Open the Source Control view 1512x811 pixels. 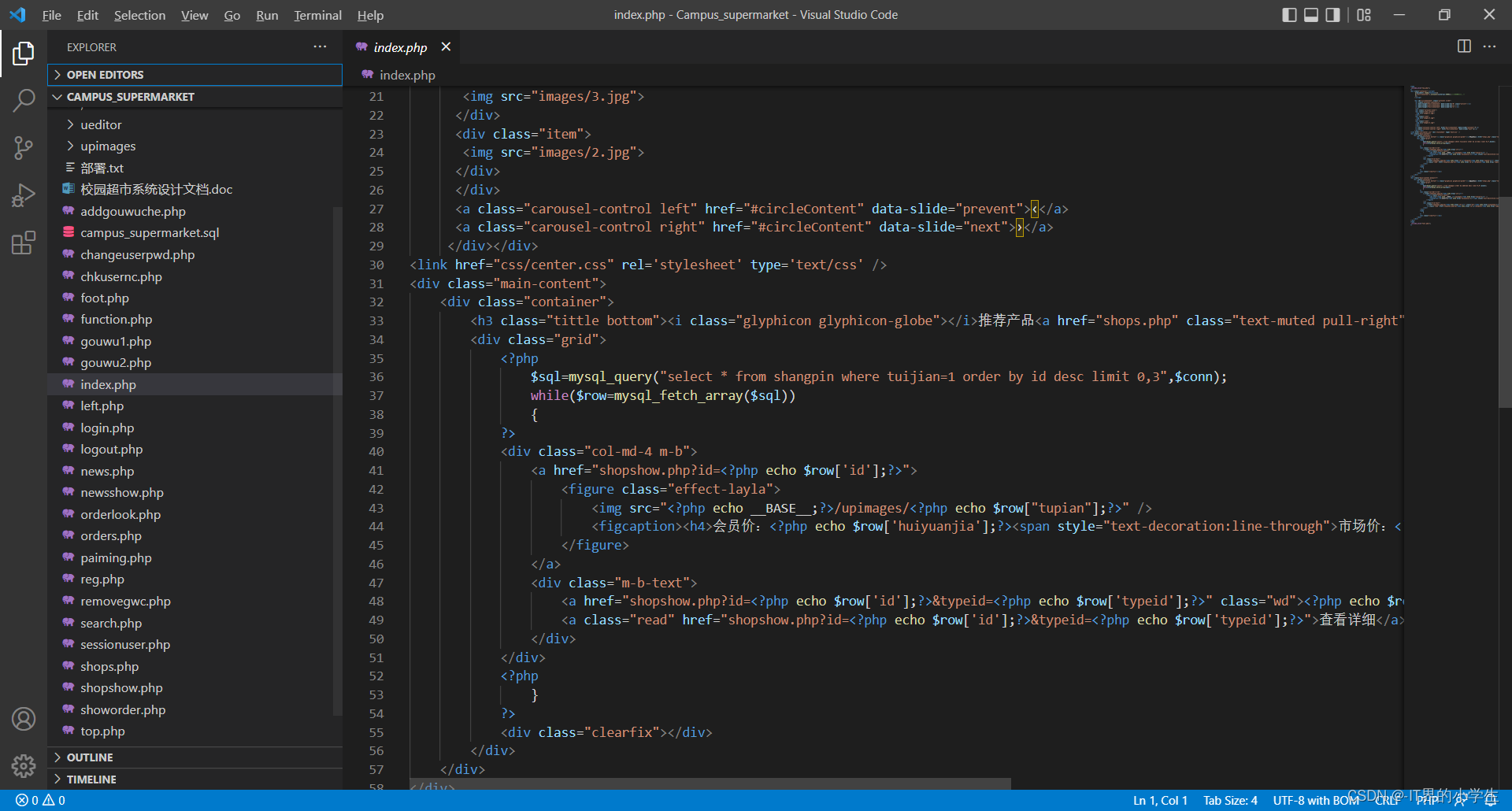24,148
